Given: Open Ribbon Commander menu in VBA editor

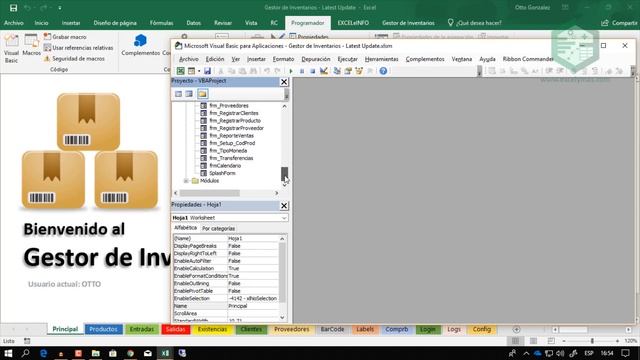Looking at the screenshot, I should [528, 59].
